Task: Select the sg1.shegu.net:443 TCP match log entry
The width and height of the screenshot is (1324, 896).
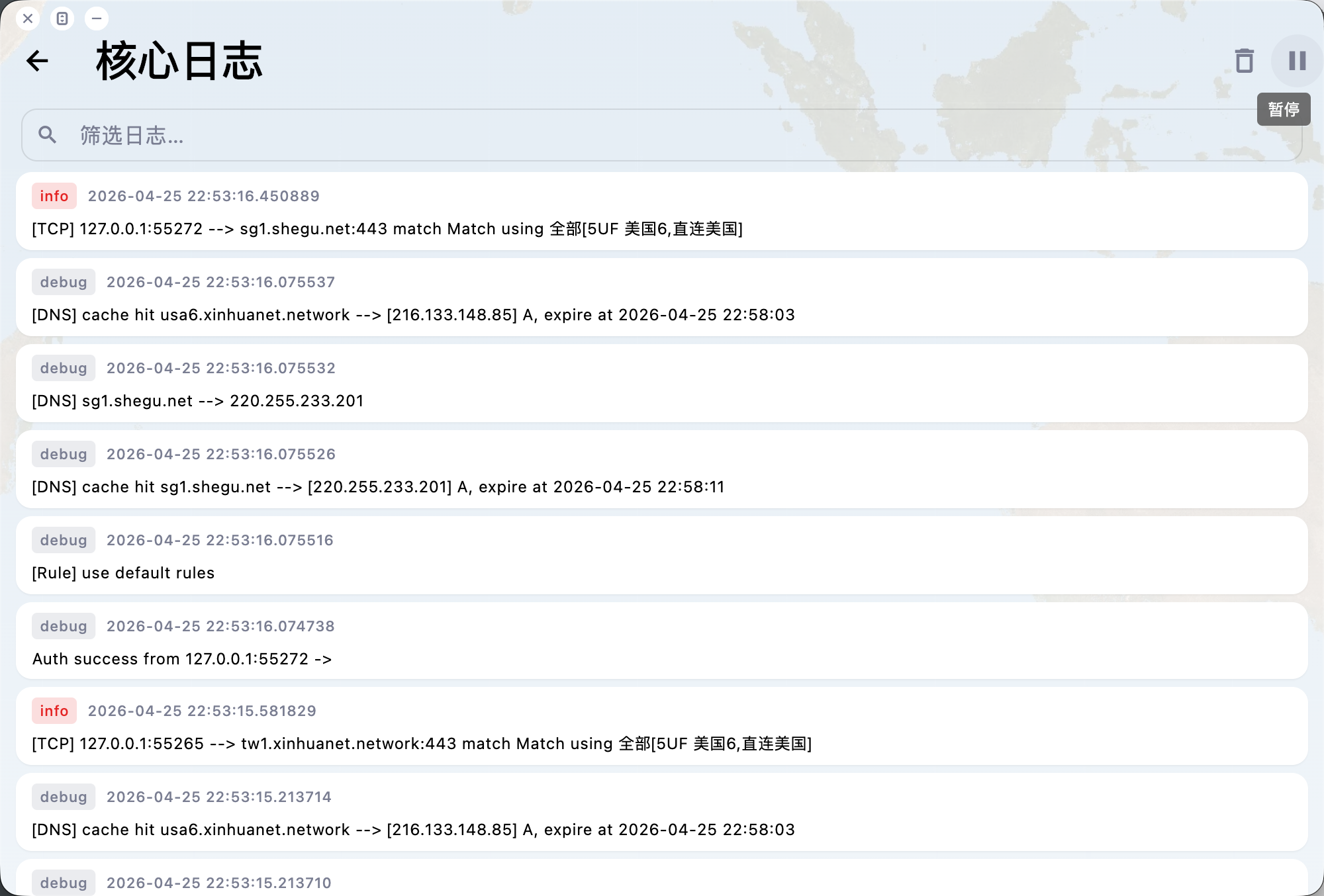Action: coord(387,229)
